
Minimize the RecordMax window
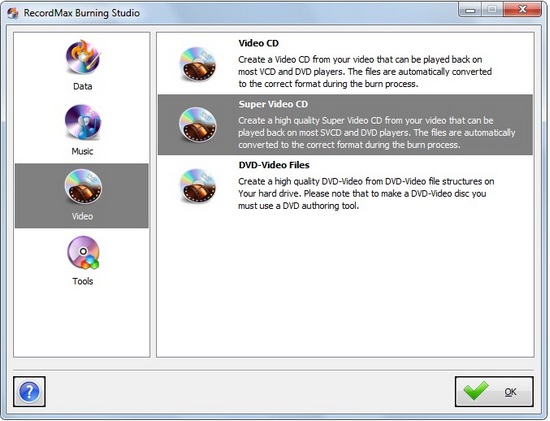pos(470,9)
